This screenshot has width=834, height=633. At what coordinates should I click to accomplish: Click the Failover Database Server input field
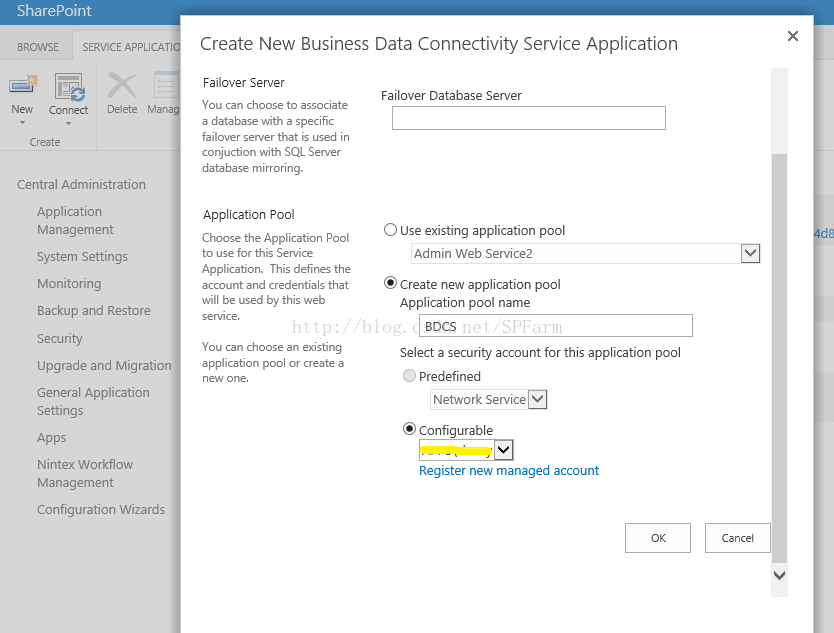[x=529, y=118]
